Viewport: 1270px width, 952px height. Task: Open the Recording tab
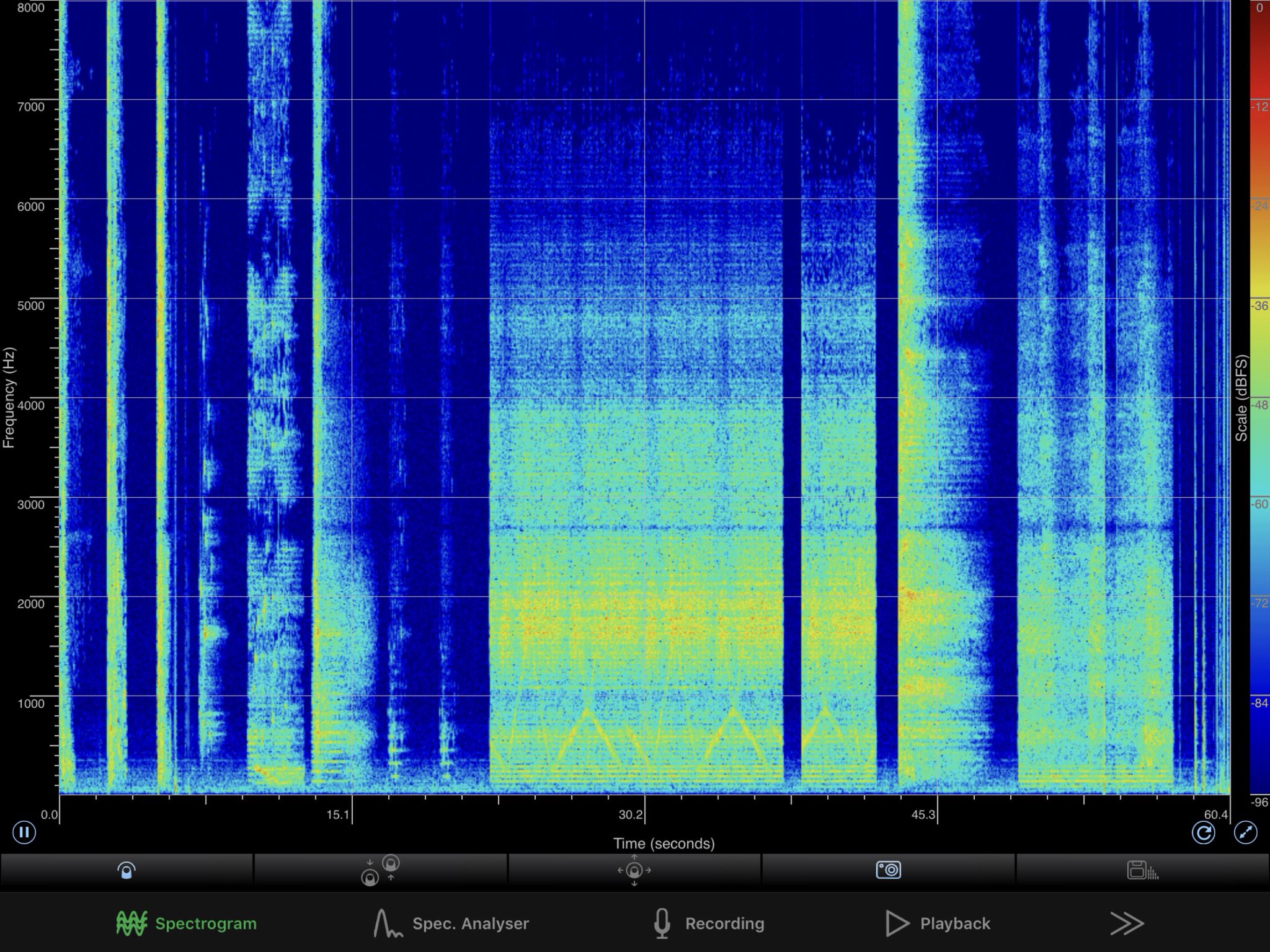[709, 923]
